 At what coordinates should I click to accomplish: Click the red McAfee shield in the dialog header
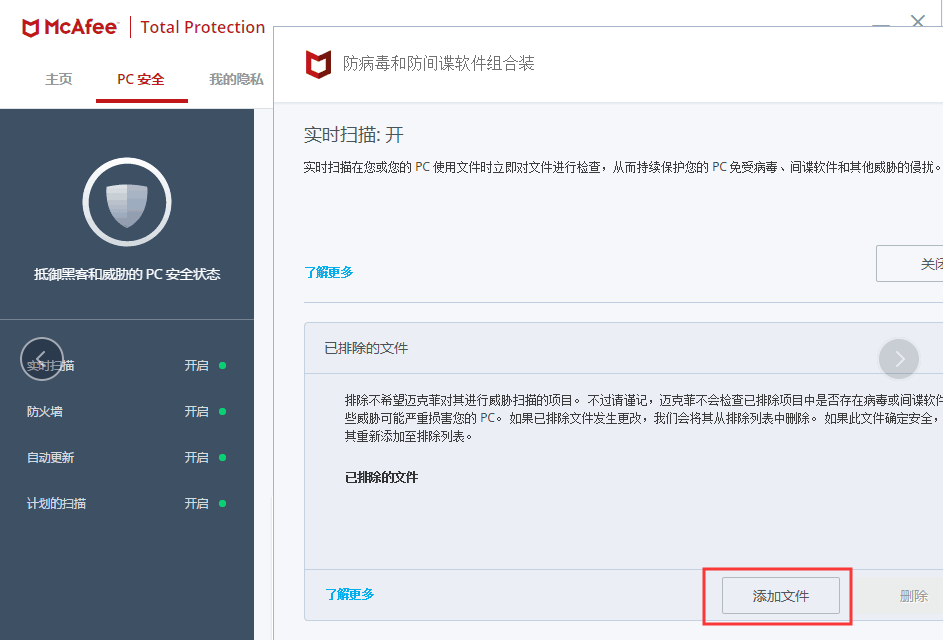click(x=318, y=64)
